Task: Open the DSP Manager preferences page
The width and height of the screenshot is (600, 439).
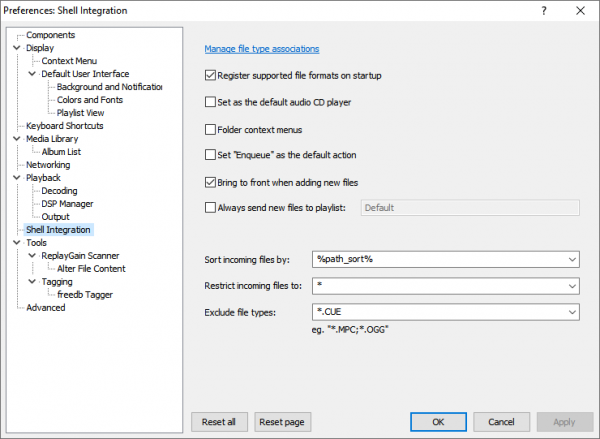Action: click(x=68, y=204)
